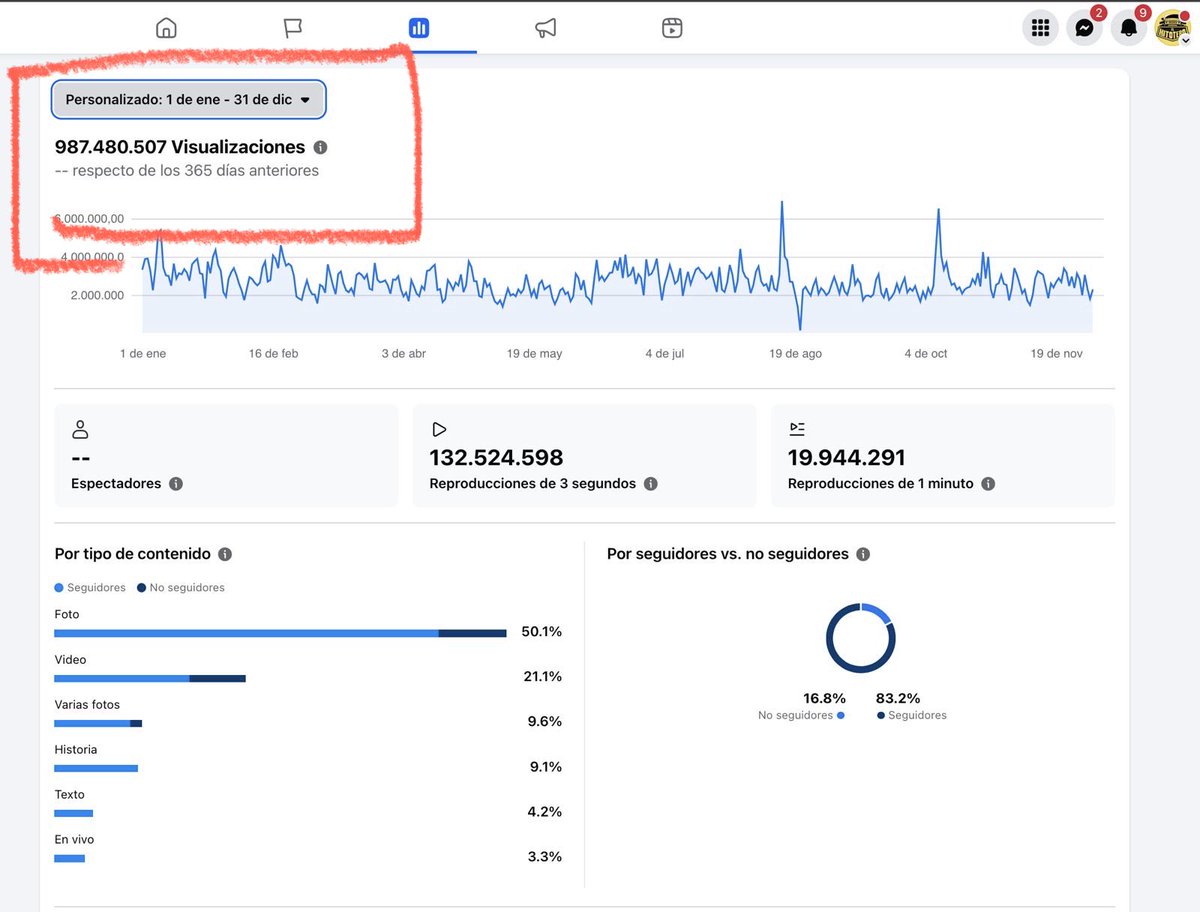Open Messenger chats icon
Screen dimensions: 1200x912
[1084, 28]
